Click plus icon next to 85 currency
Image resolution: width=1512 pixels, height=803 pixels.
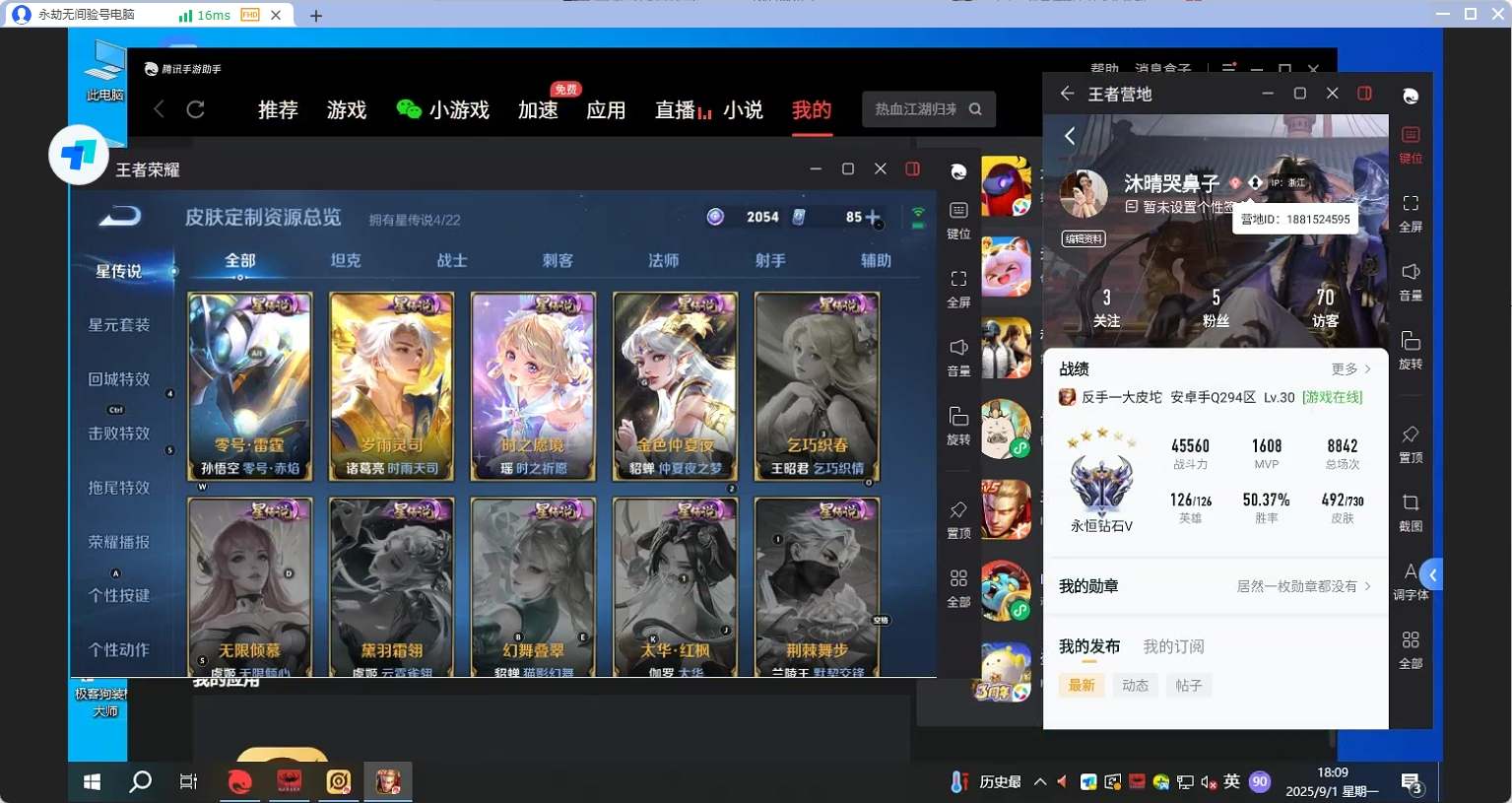872,217
